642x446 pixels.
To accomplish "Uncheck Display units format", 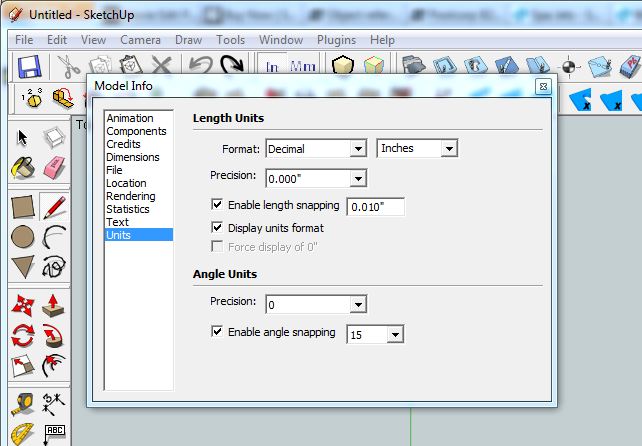I will [218, 228].
